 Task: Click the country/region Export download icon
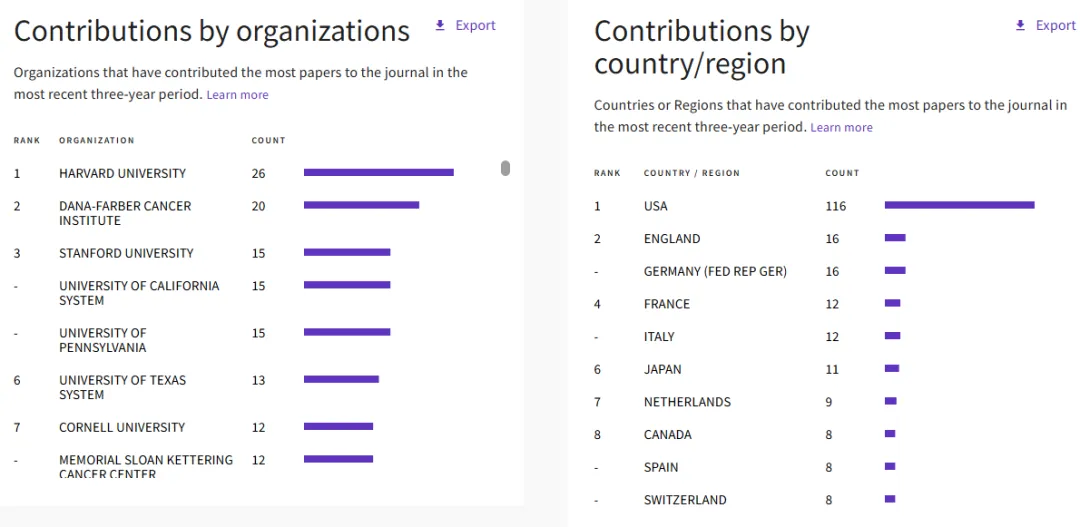tap(1021, 25)
